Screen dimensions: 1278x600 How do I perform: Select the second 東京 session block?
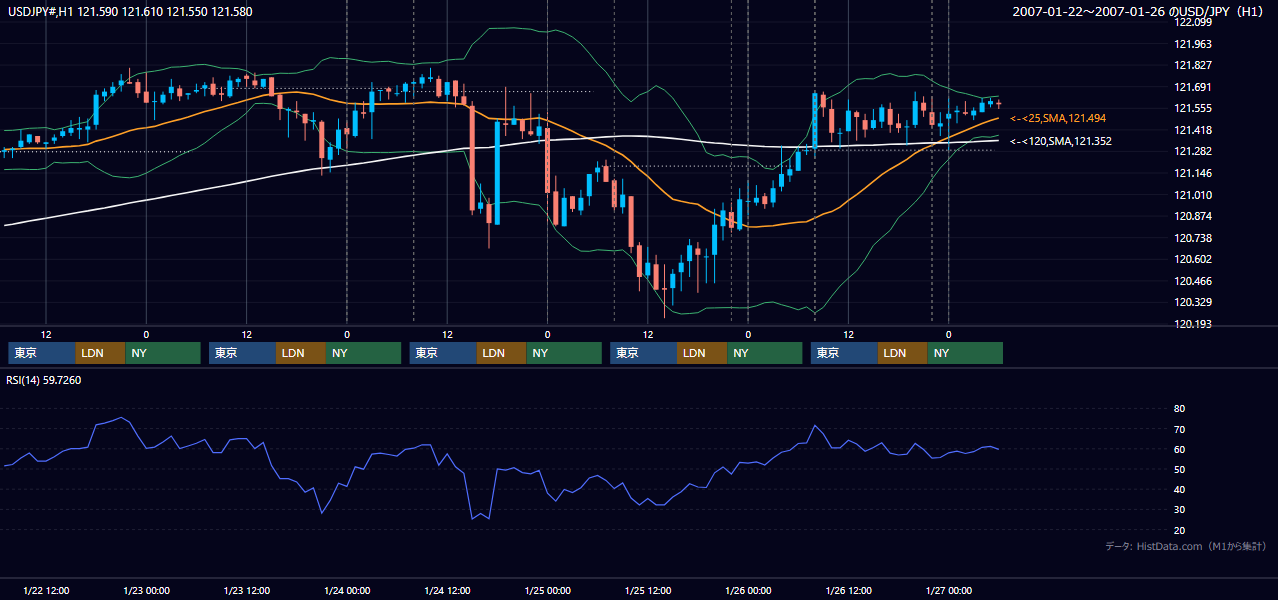(x=242, y=353)
